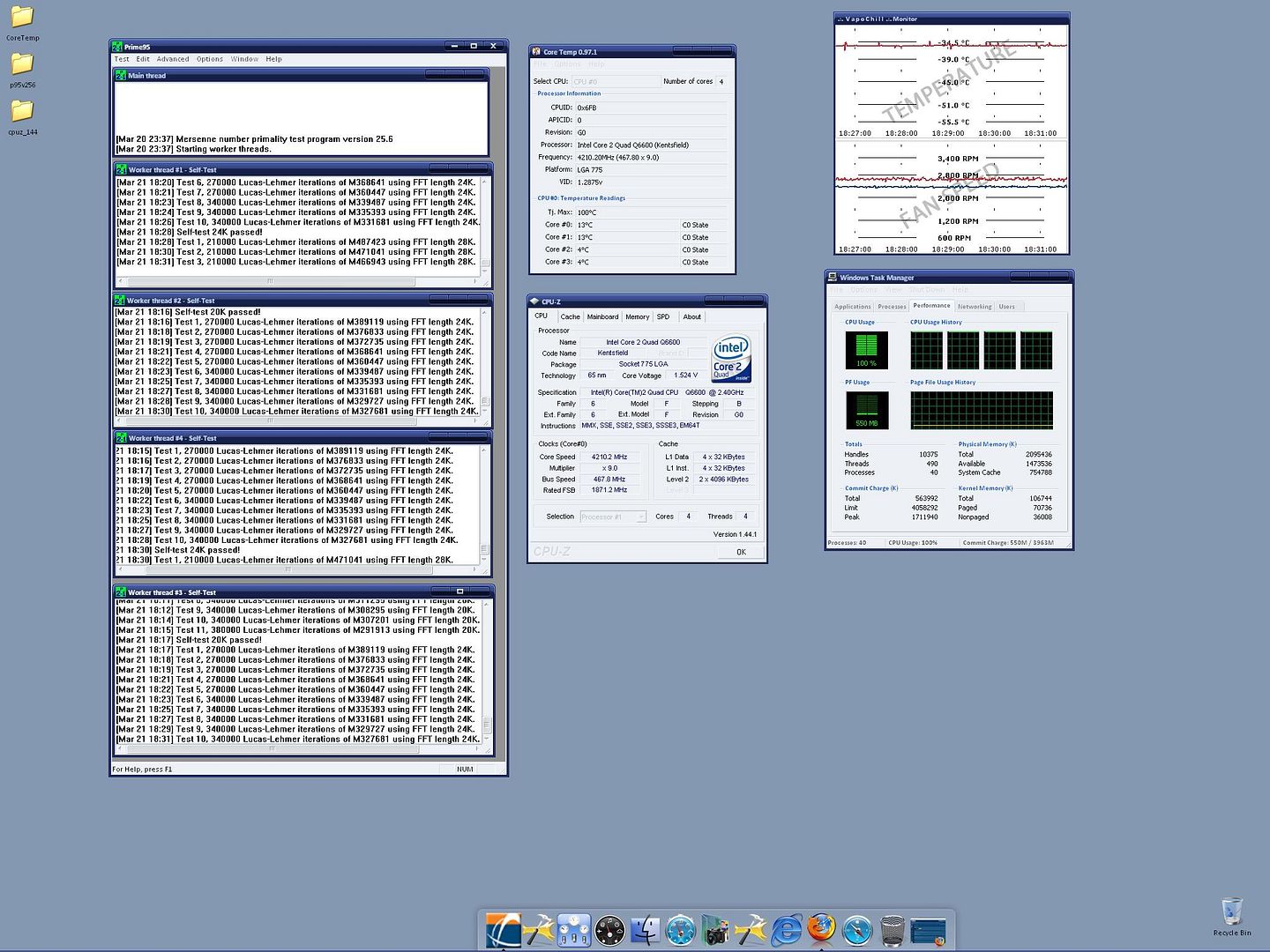Viewport: 1270px width, 952px height.
Task: Open the orange and blue globe dock icon
Action: pyautogui.click(x=504, y=930)
